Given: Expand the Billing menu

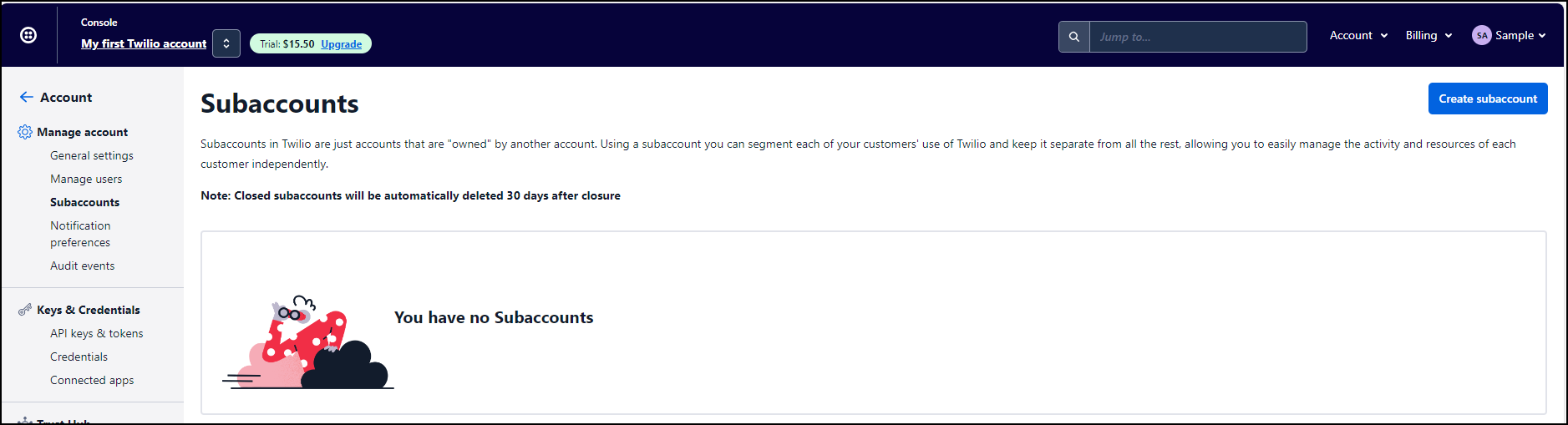Looking at the screenshot, I should point(1428,35).
